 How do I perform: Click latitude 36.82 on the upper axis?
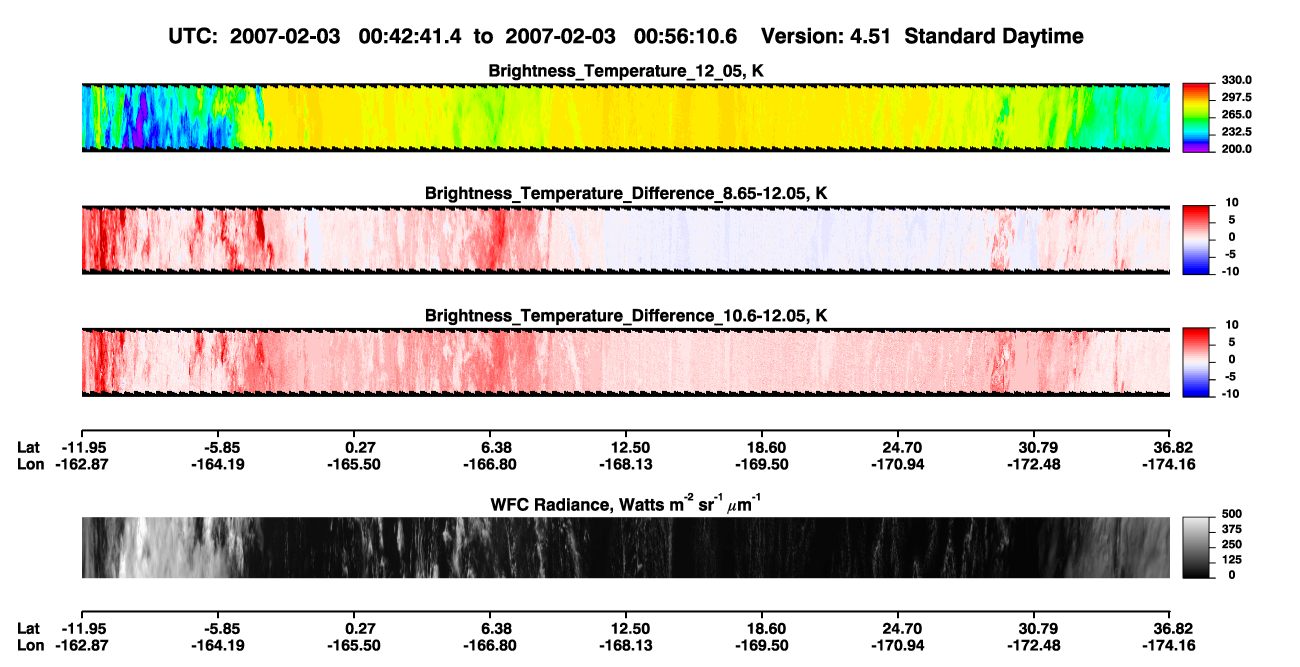[x=1175, y=447]
